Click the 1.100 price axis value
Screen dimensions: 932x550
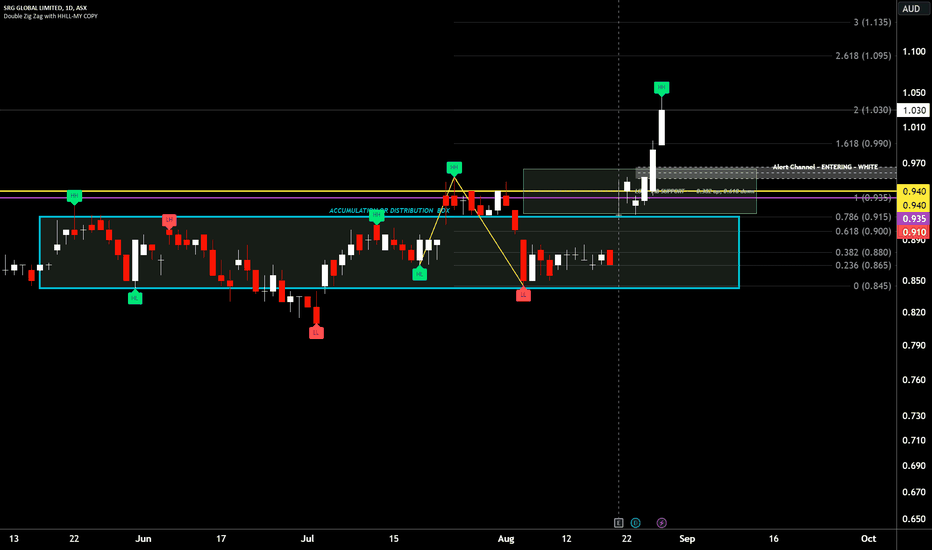pyautogui.click(x=914, y=52)
